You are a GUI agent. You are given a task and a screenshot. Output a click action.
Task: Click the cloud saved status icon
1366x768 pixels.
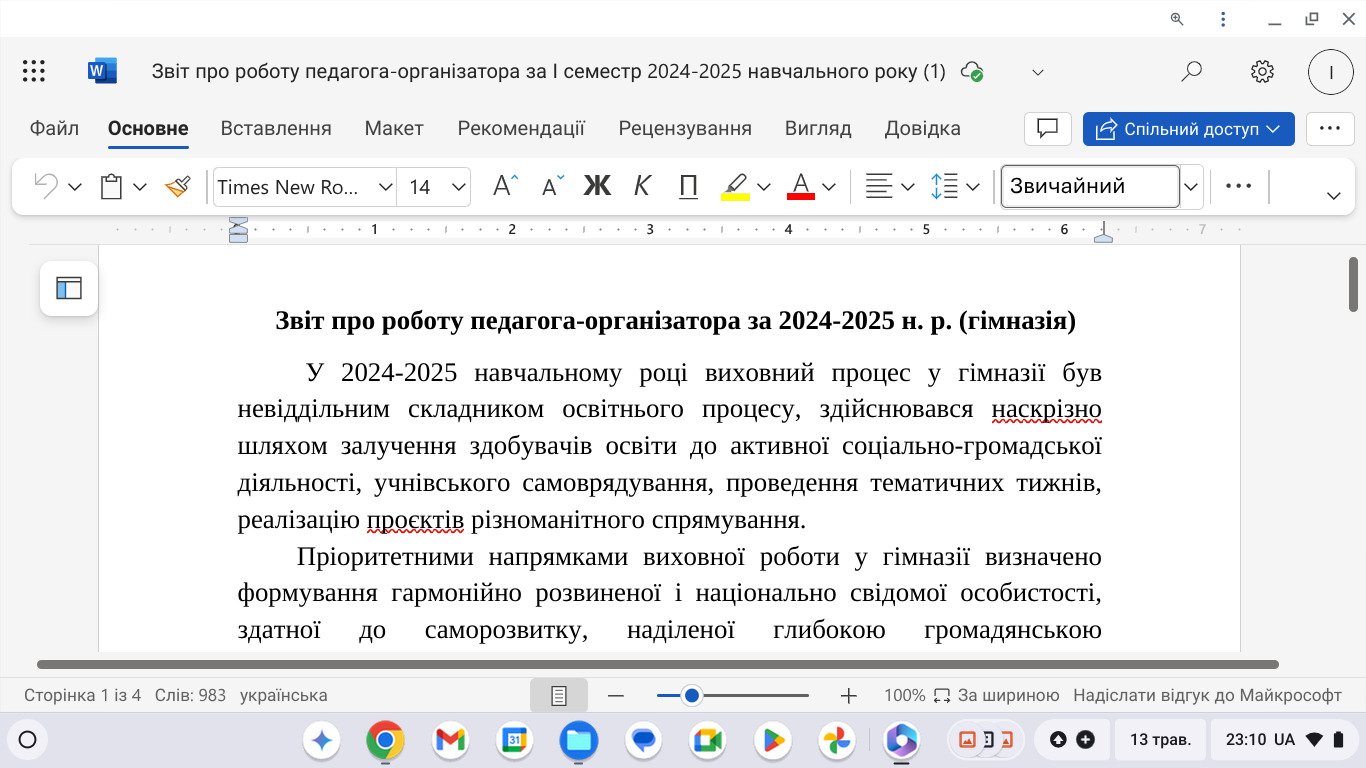(x=971, y=72)
